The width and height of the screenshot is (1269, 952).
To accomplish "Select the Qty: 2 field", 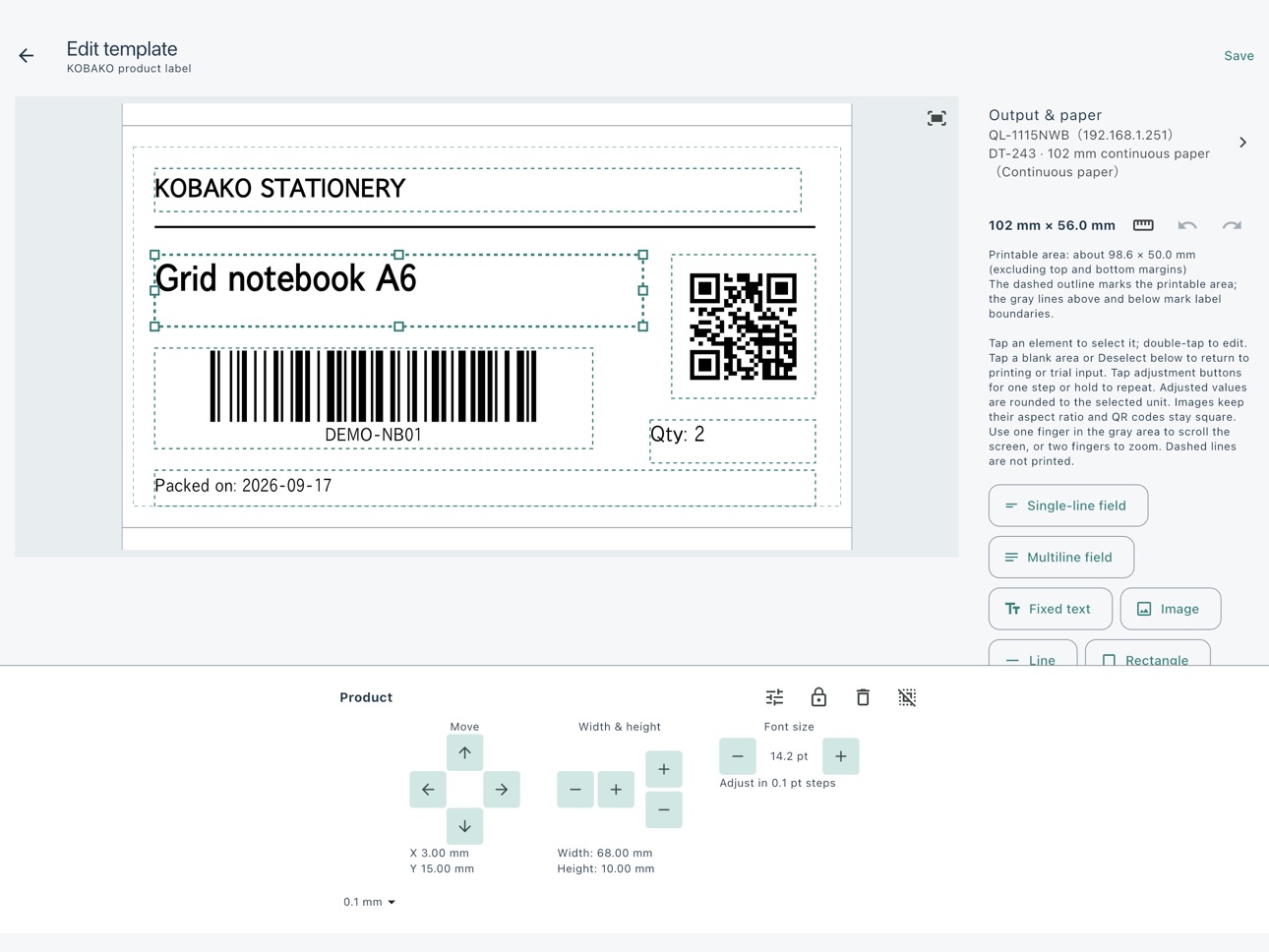I will click(733, 441).
